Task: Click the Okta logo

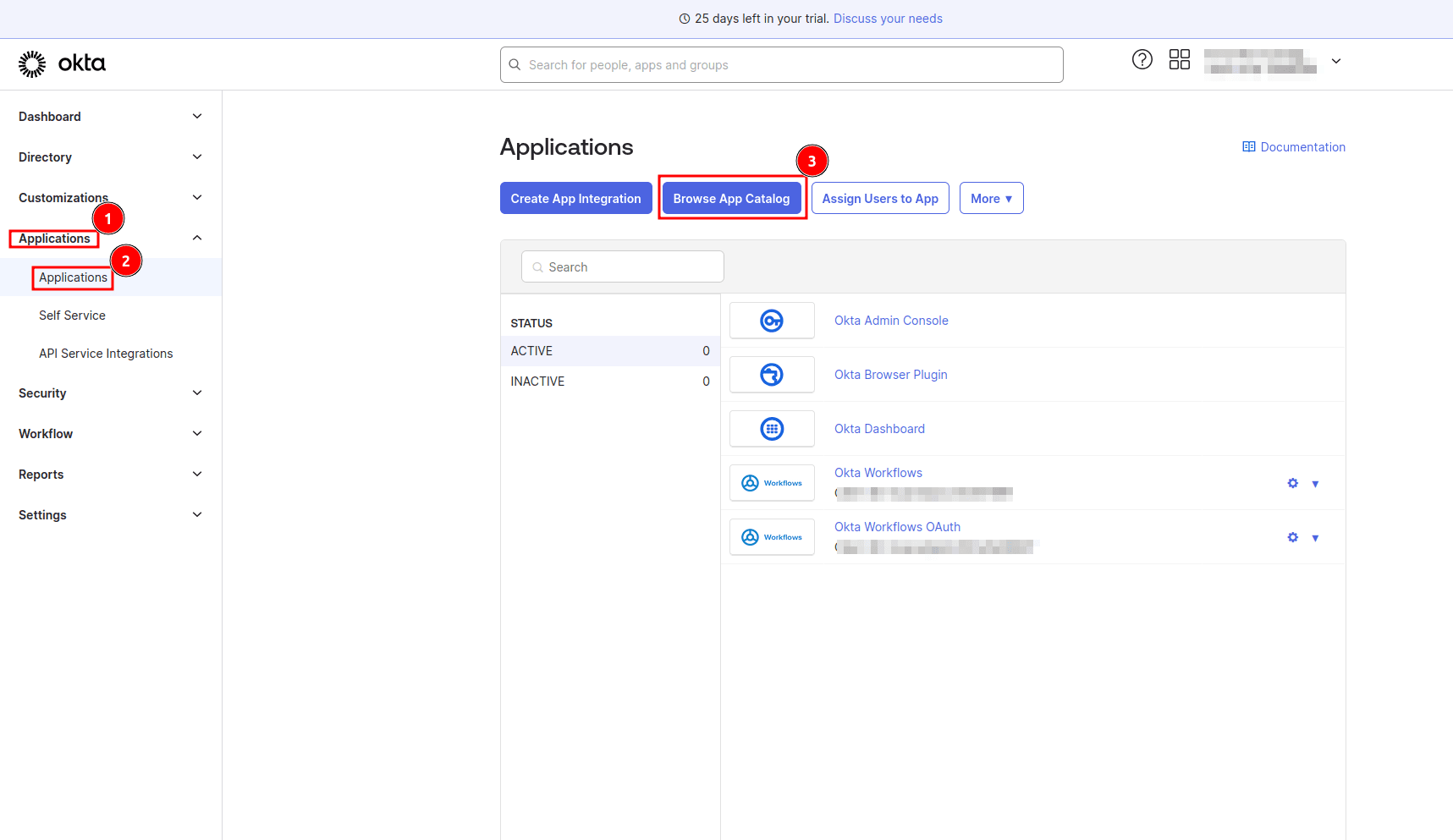Action: [x=61, y=63]
